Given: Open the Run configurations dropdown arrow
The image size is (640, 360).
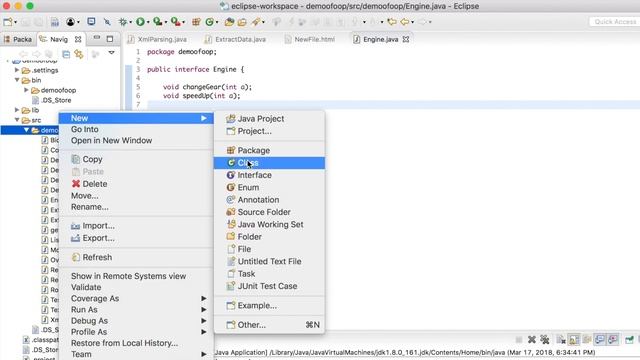Looking at the screenshot, I should pos(148,22).
